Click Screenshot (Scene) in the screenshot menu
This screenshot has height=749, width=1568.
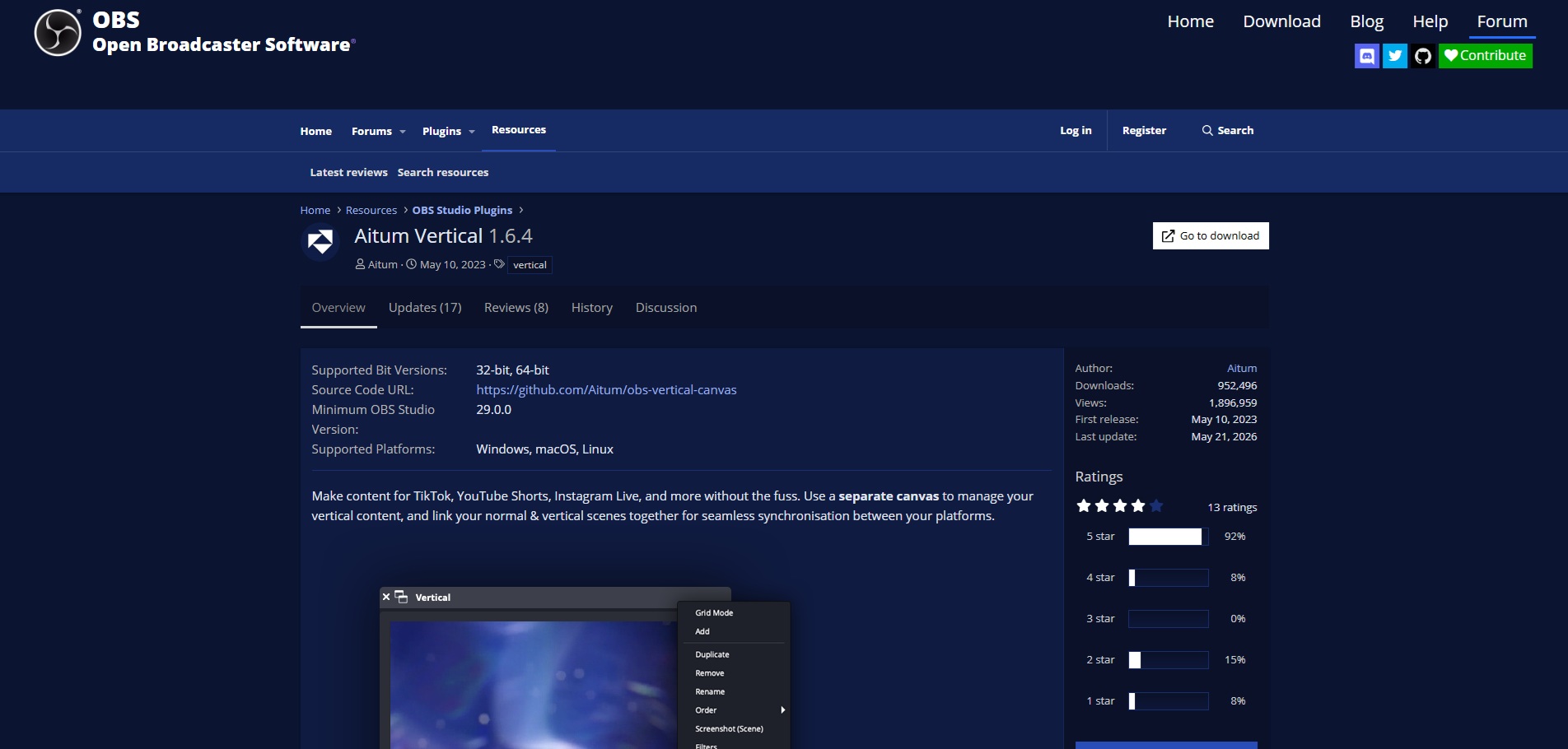click(729, 729)
